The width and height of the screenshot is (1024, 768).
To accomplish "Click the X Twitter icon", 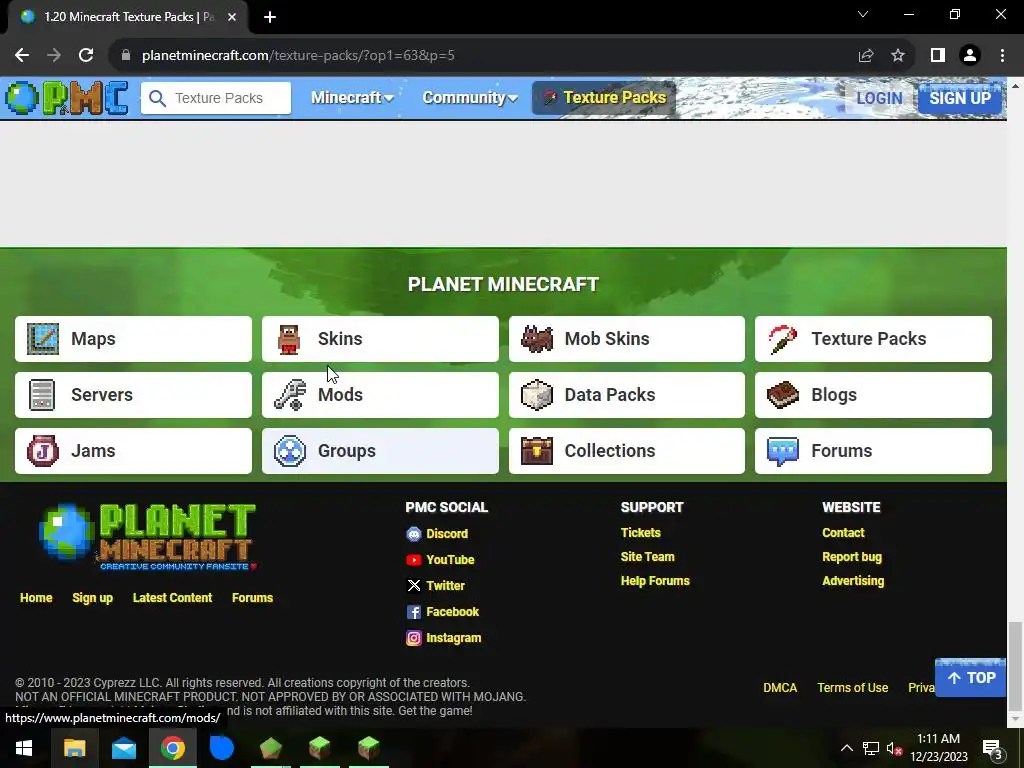I will click(x=413, y=586).
